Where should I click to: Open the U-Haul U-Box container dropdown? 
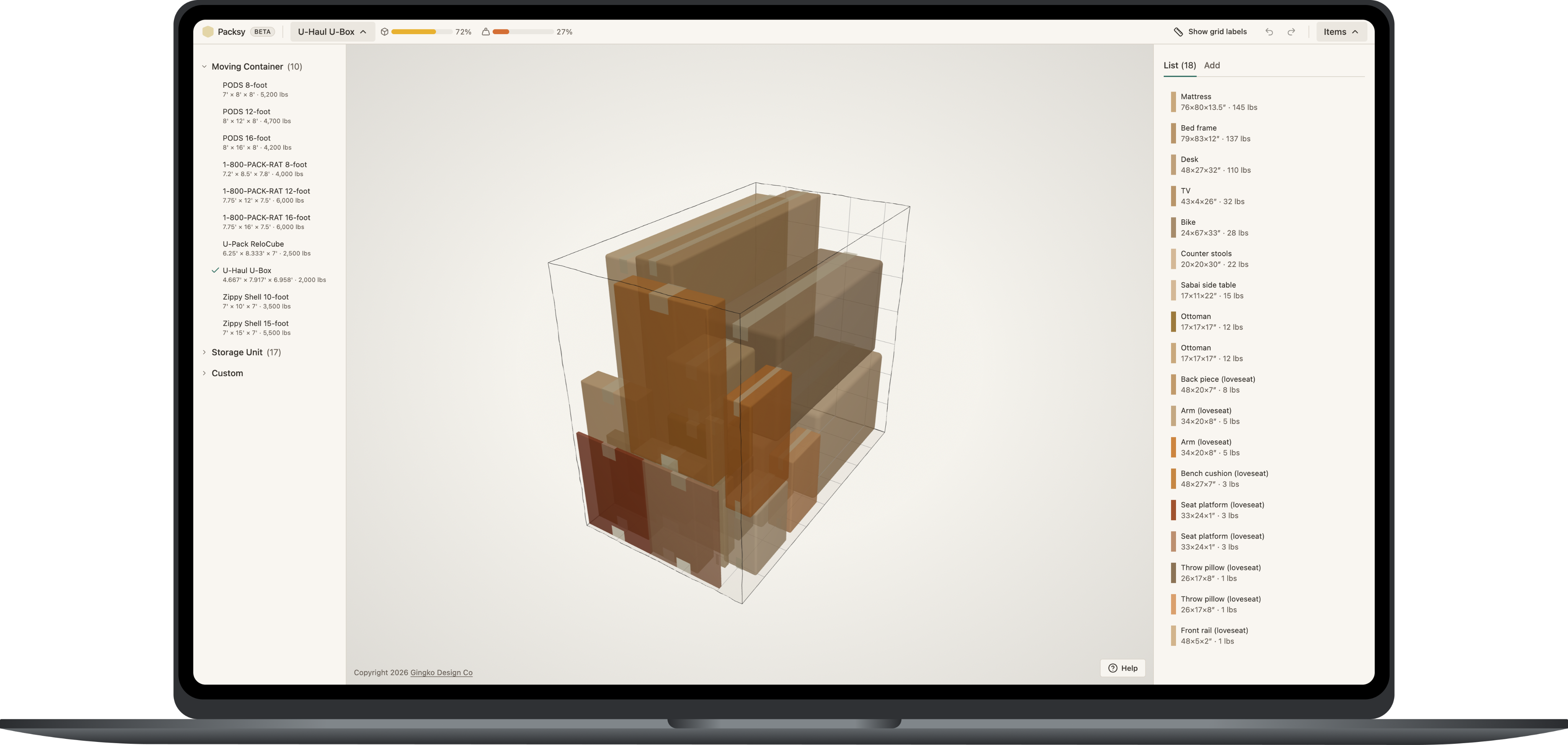[332, 31]
